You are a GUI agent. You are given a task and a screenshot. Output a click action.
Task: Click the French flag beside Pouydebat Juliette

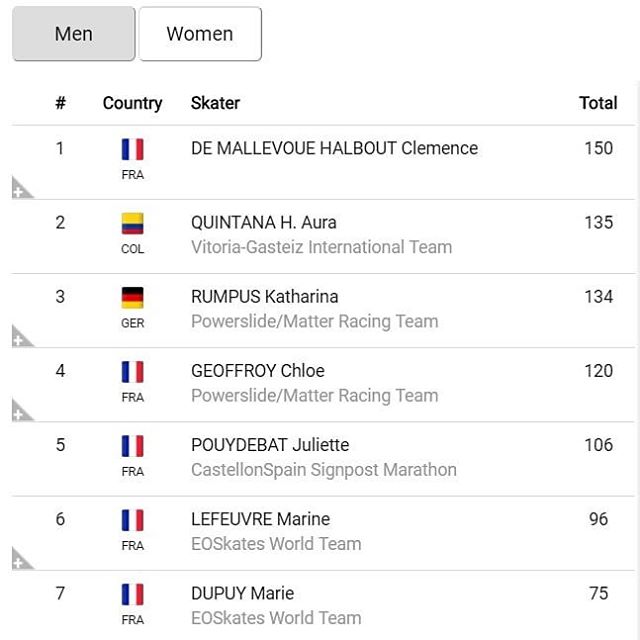click(x=132, y=446)
